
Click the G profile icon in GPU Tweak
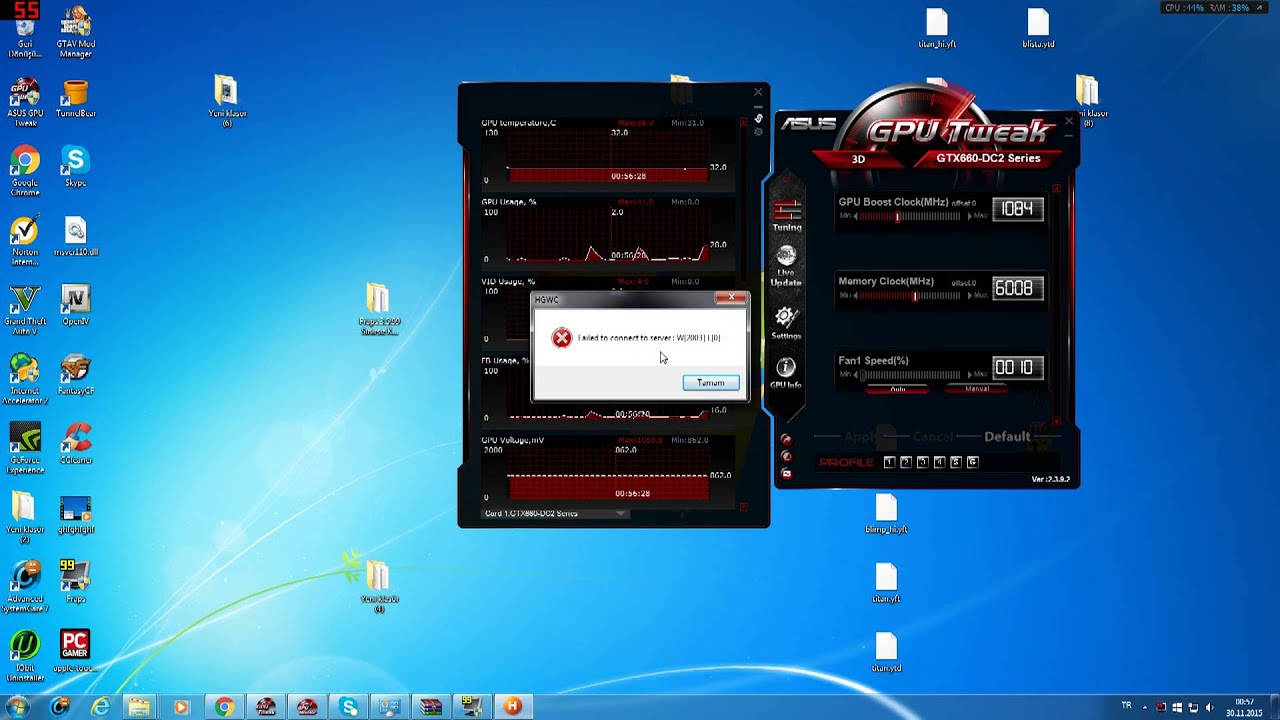pos(973,462)
